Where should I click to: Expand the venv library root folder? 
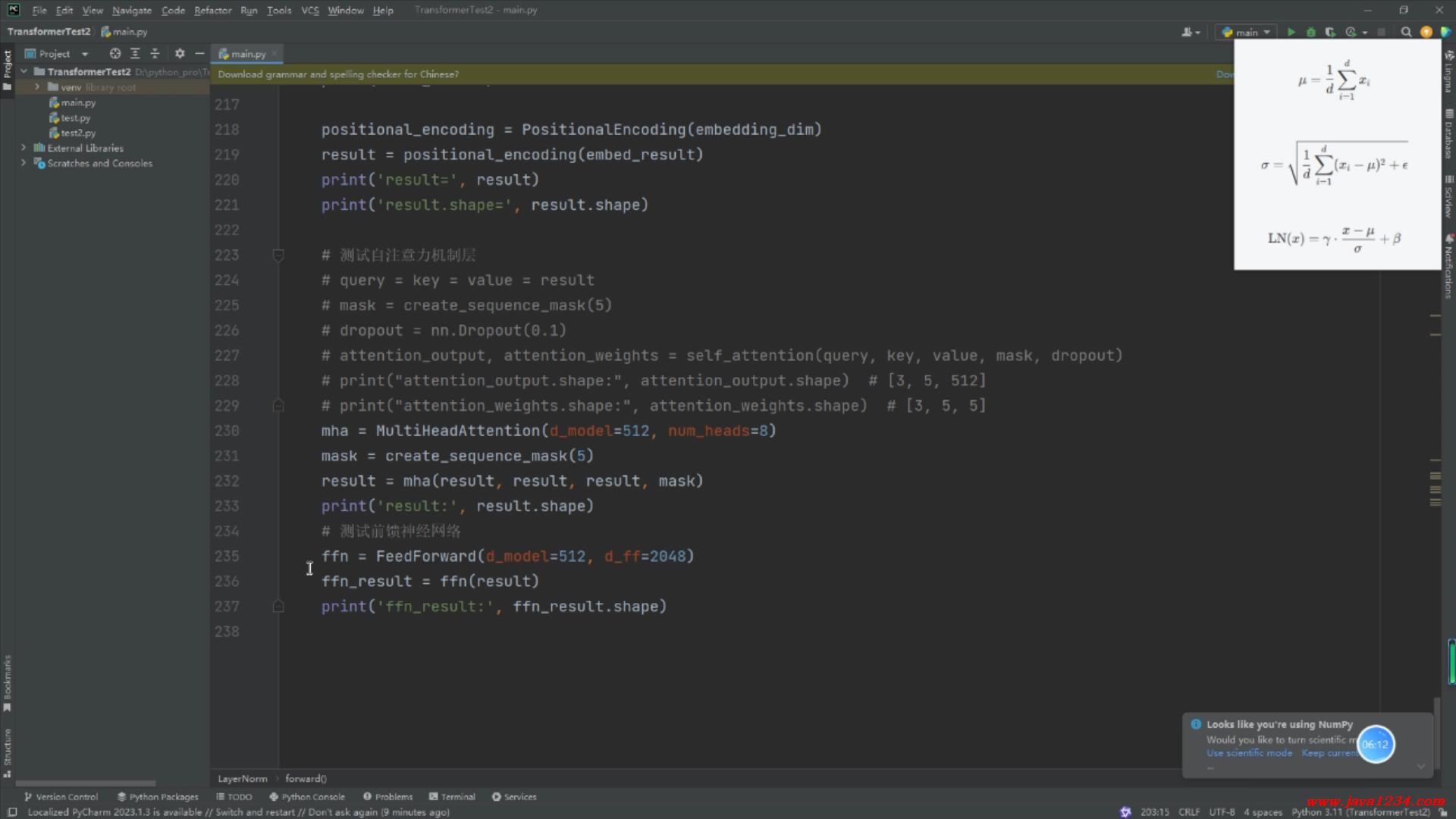[x=37, y=87]
